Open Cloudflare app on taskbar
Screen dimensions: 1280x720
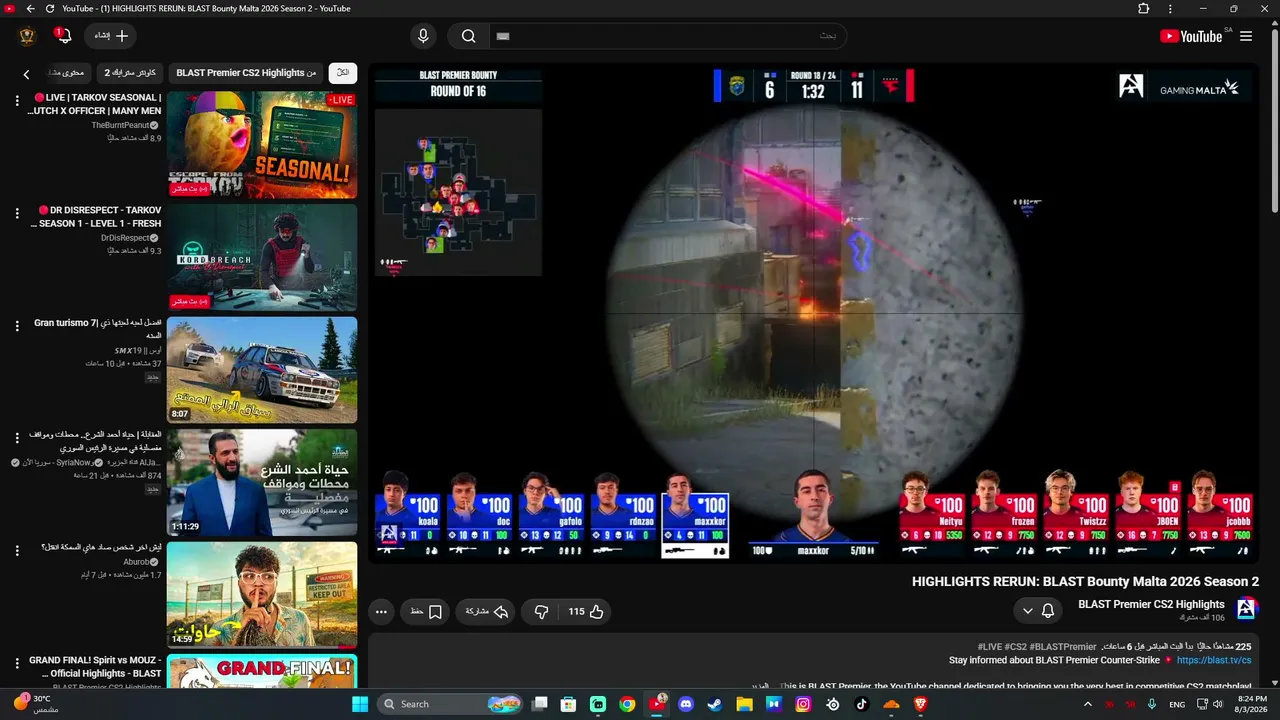click(891, 704)
